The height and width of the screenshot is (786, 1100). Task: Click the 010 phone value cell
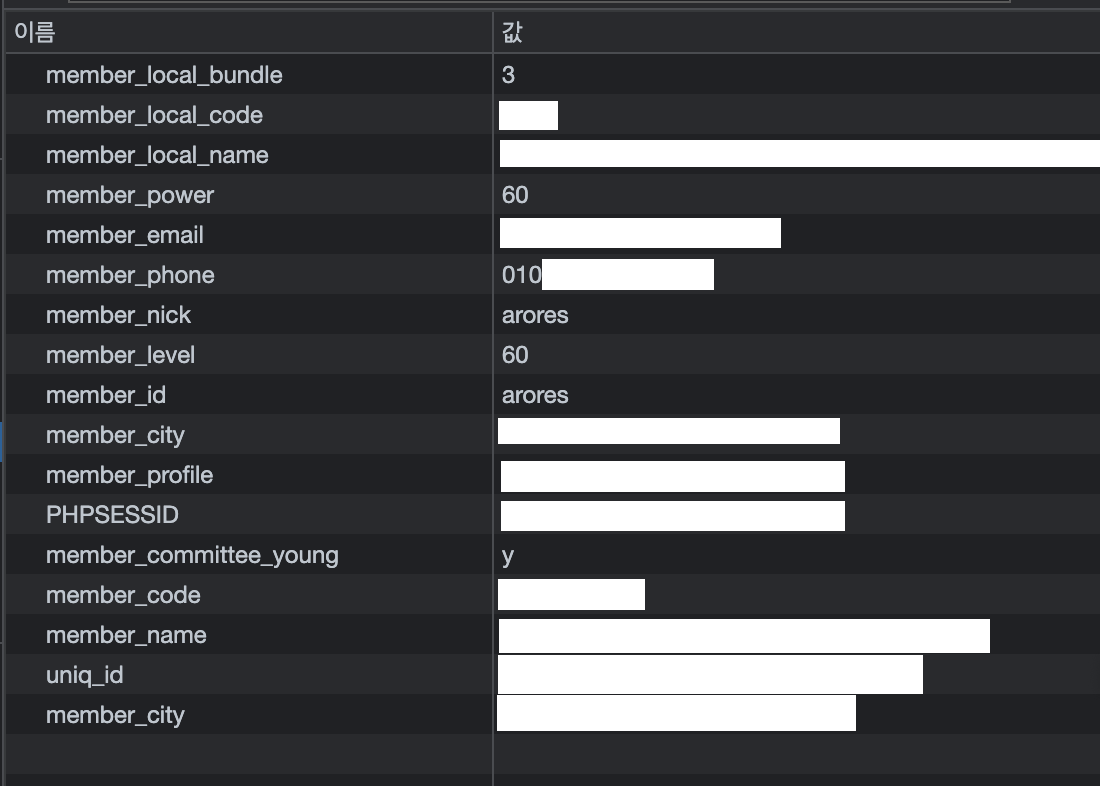point(522,275)
